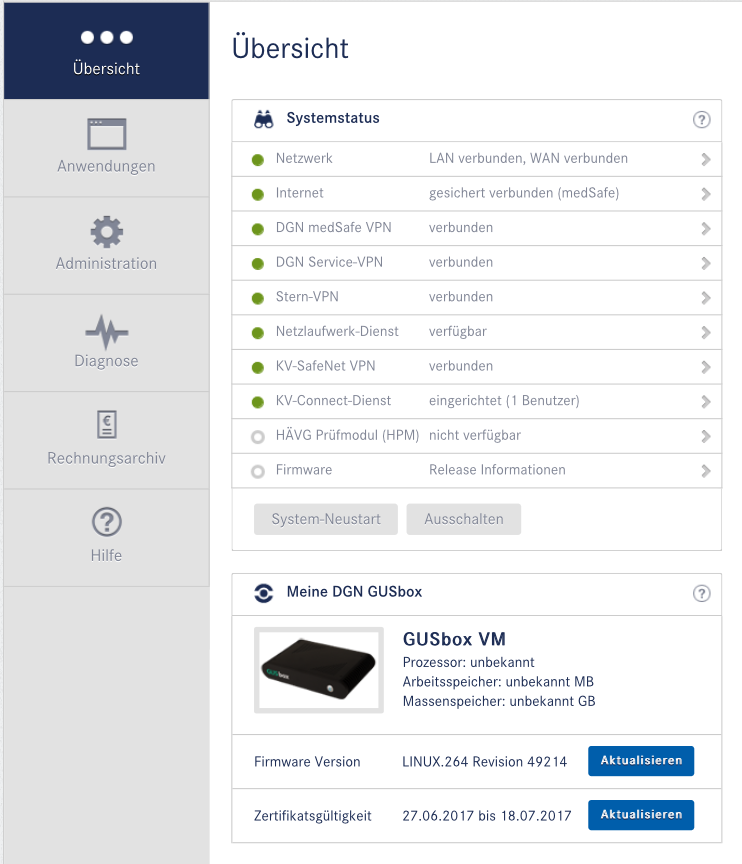Expand the Internet row chevron
This screenshot has height=864, width=742.
pyautogui.click(x=706, y=194)
